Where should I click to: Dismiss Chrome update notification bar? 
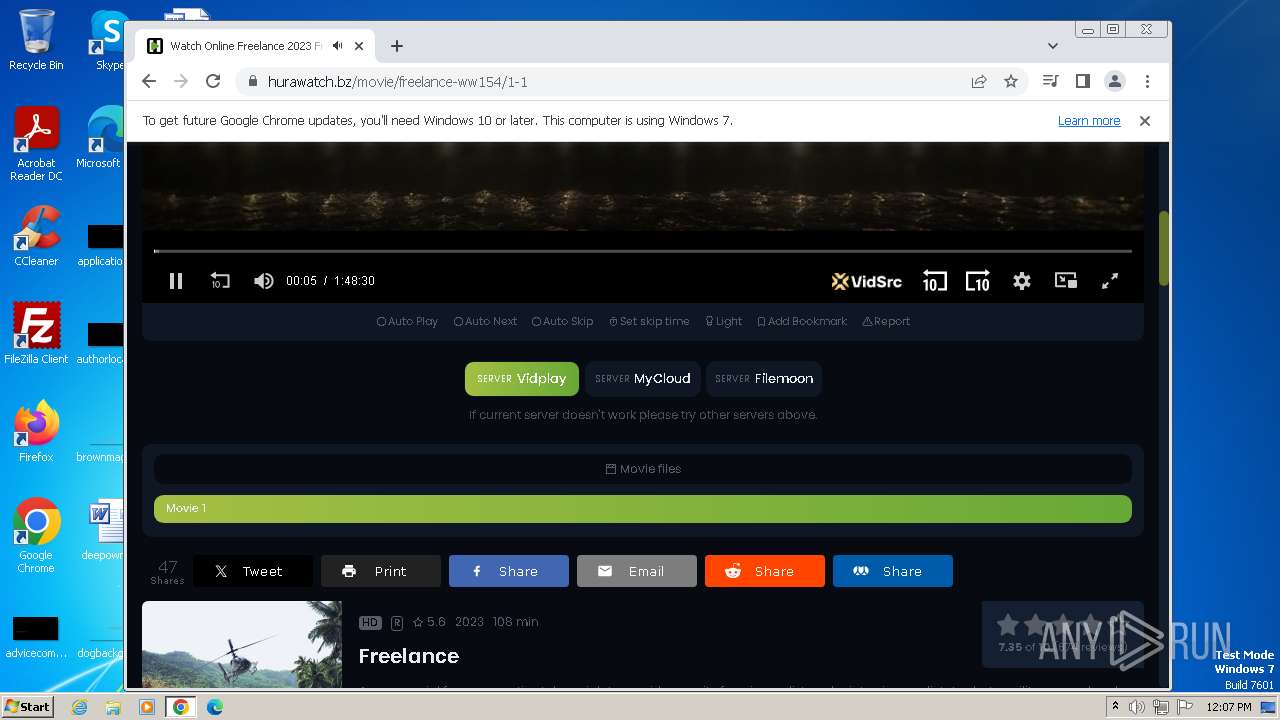pyautogui.click(x=1145, y=121)
